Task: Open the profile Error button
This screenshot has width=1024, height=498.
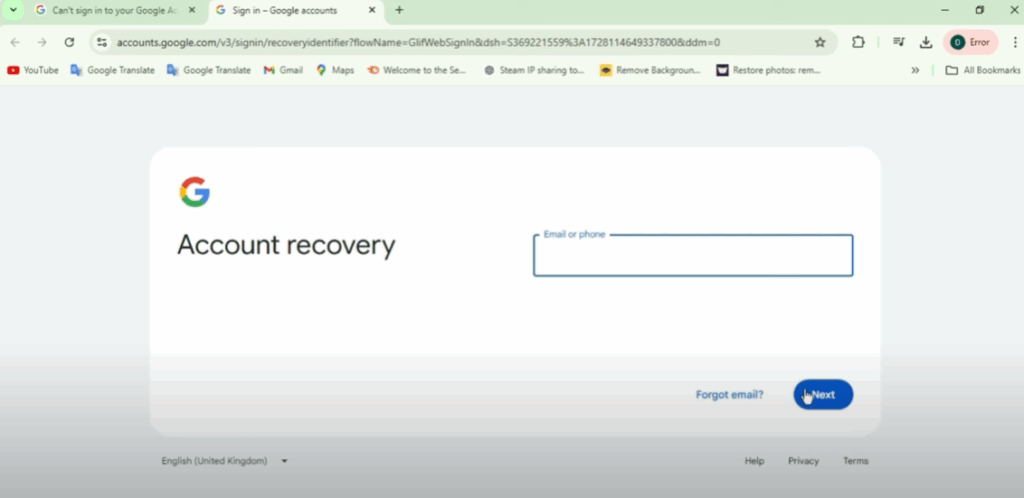Action: pyautogui.click(x=970, y=42)
